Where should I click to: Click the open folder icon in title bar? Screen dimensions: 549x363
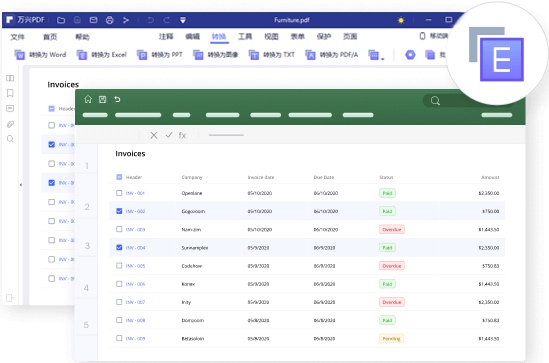click(61, 20)
